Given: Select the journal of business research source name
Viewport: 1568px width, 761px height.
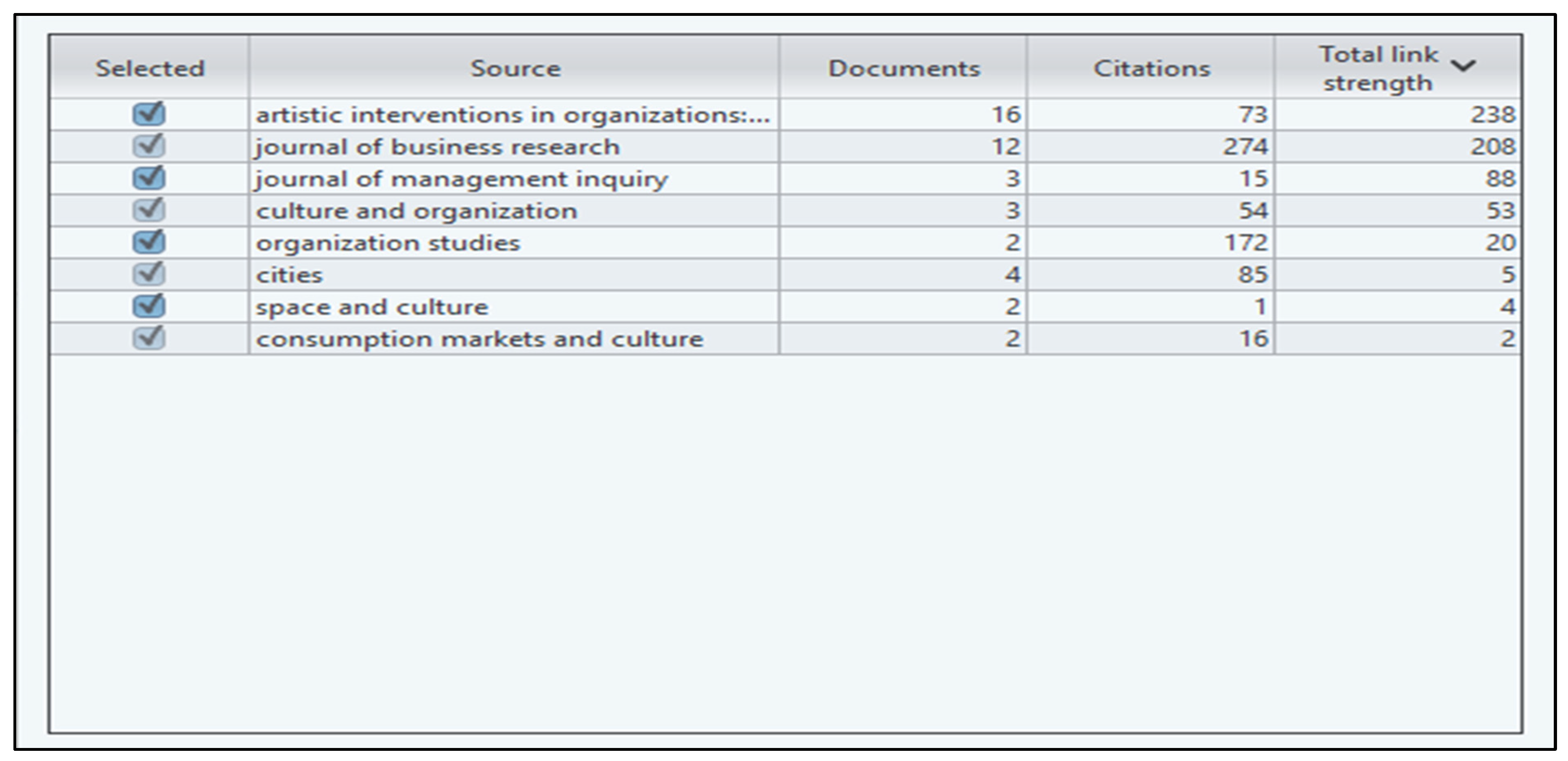Looking at the screenshot, I should pos(437,147).
